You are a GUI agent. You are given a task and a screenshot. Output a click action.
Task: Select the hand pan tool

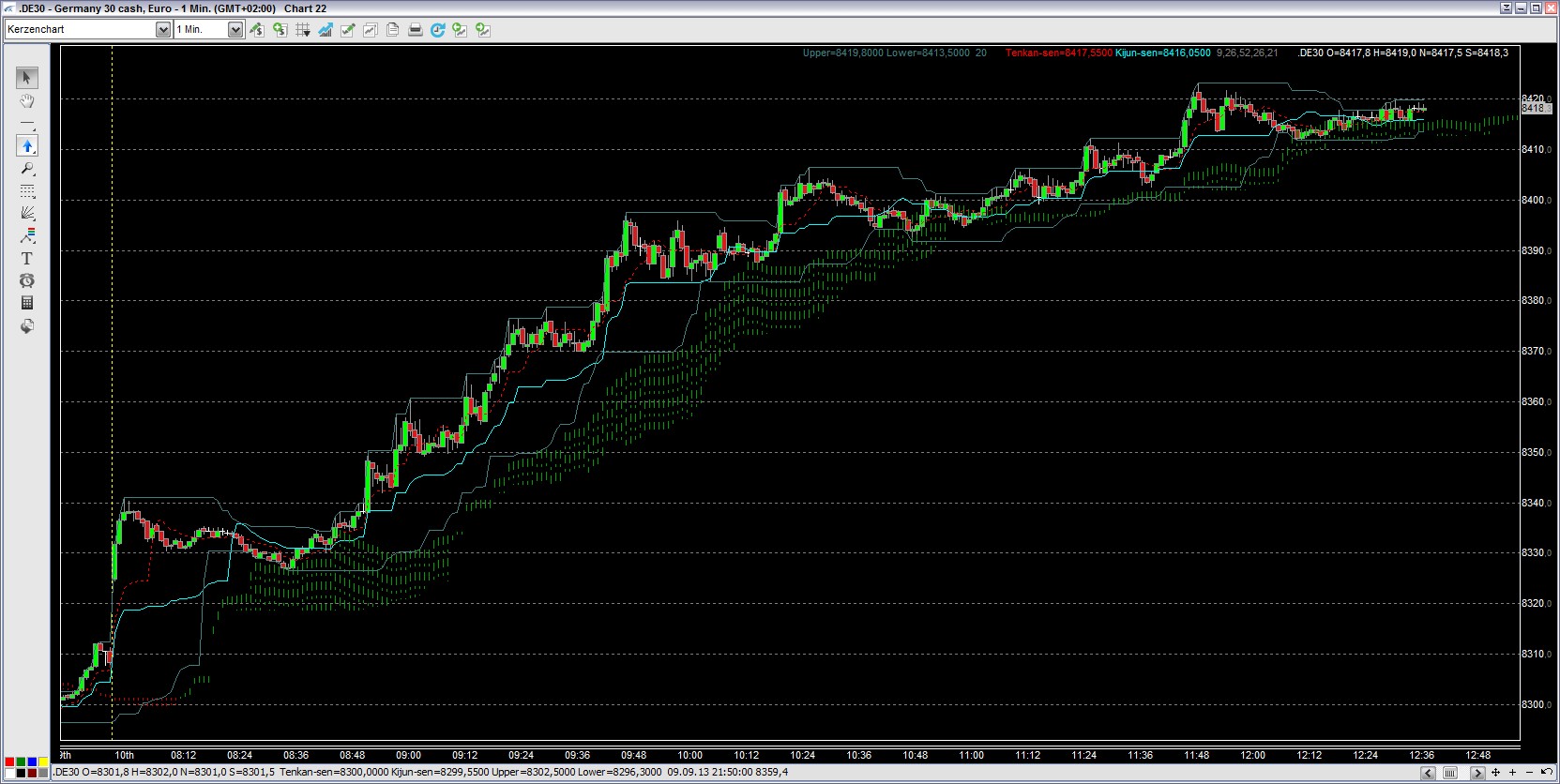pyautogui.click(x=27, y=101)
